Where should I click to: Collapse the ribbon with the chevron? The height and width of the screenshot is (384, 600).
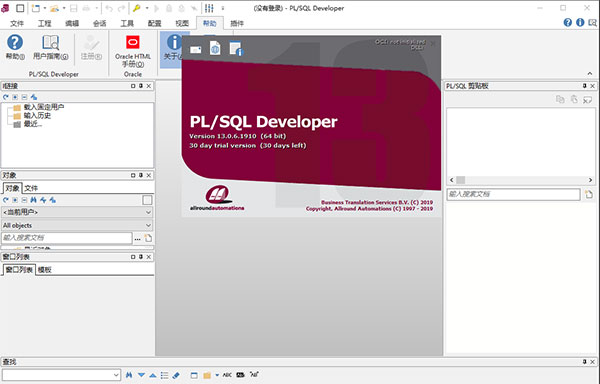pyautogui.click(x=590, y=73)
